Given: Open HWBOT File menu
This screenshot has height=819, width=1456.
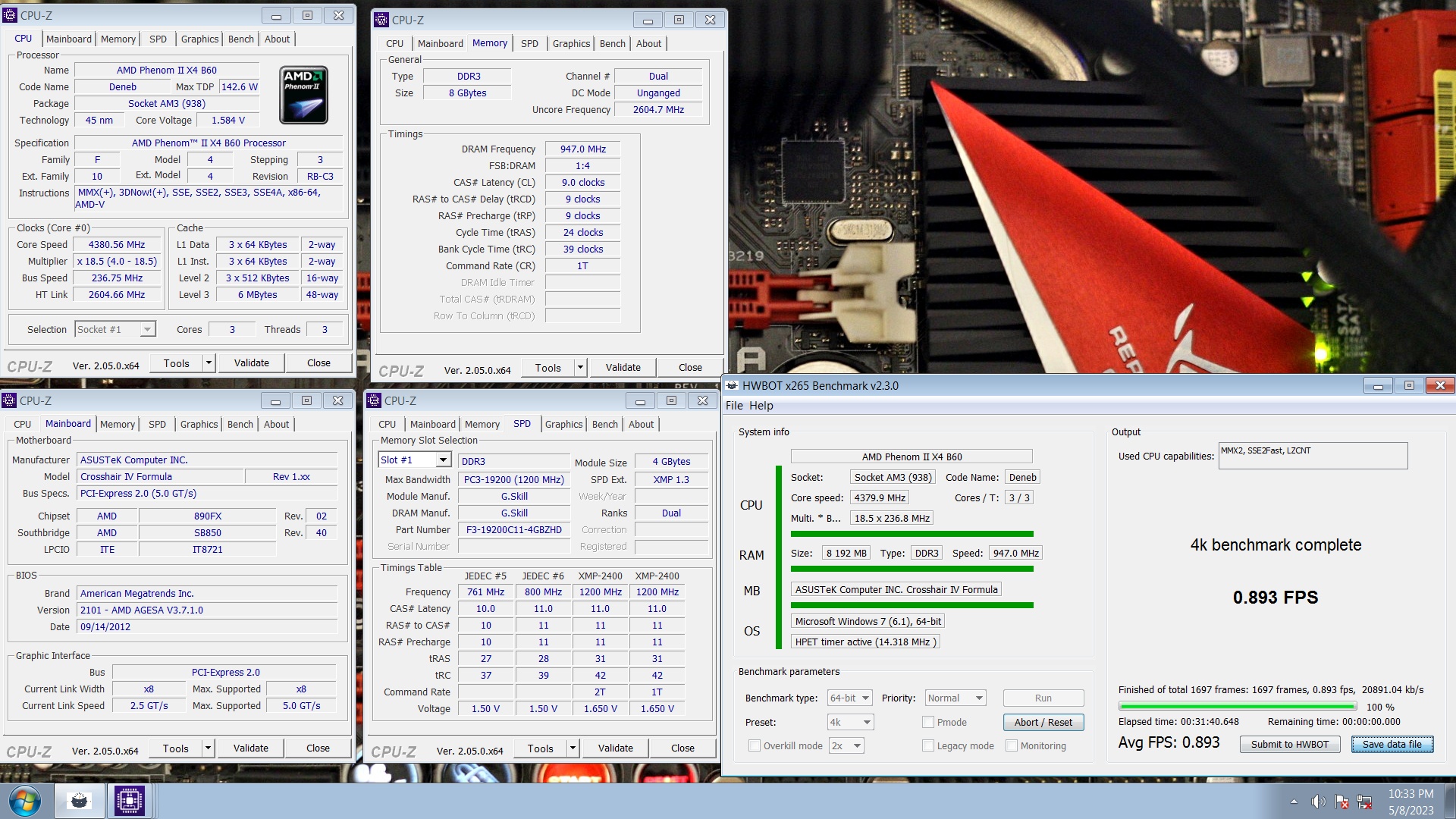Looking at the screenshot, I should pyautogui.click(x=733, y=406).
